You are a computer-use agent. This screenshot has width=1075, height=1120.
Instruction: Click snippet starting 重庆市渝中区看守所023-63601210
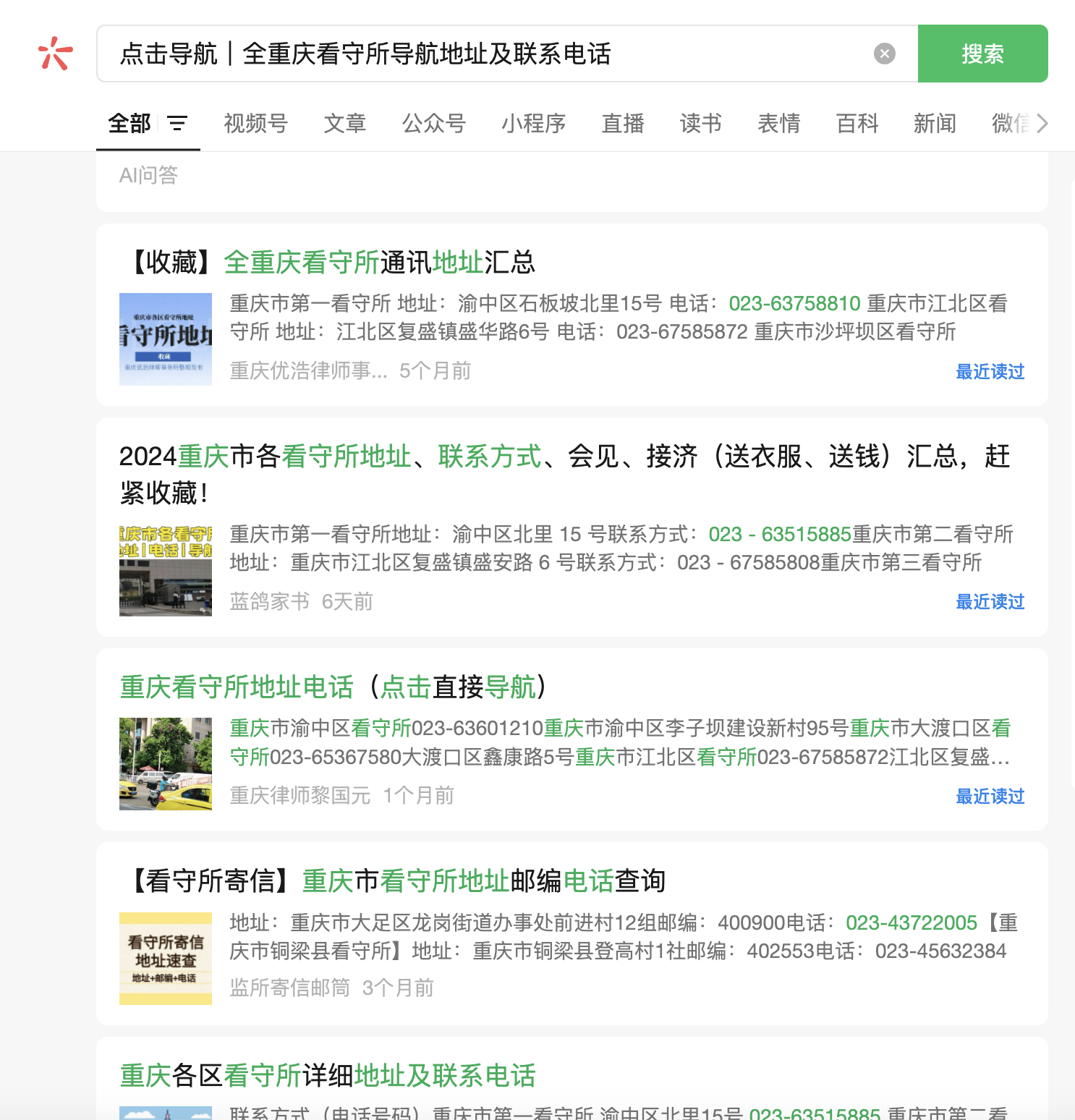coord(620,742)
